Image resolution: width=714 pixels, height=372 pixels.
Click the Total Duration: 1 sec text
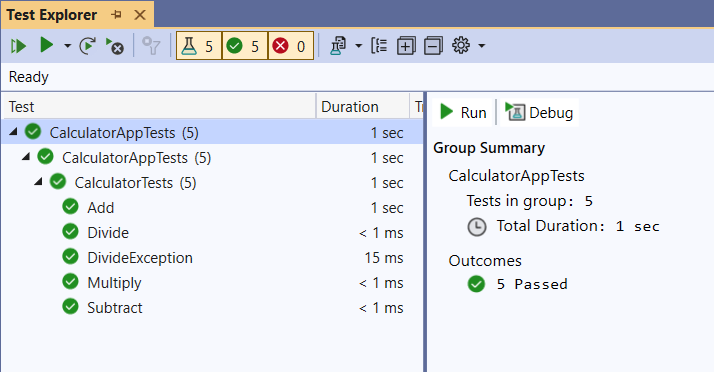pyautogui.click(x=578, y=226)
